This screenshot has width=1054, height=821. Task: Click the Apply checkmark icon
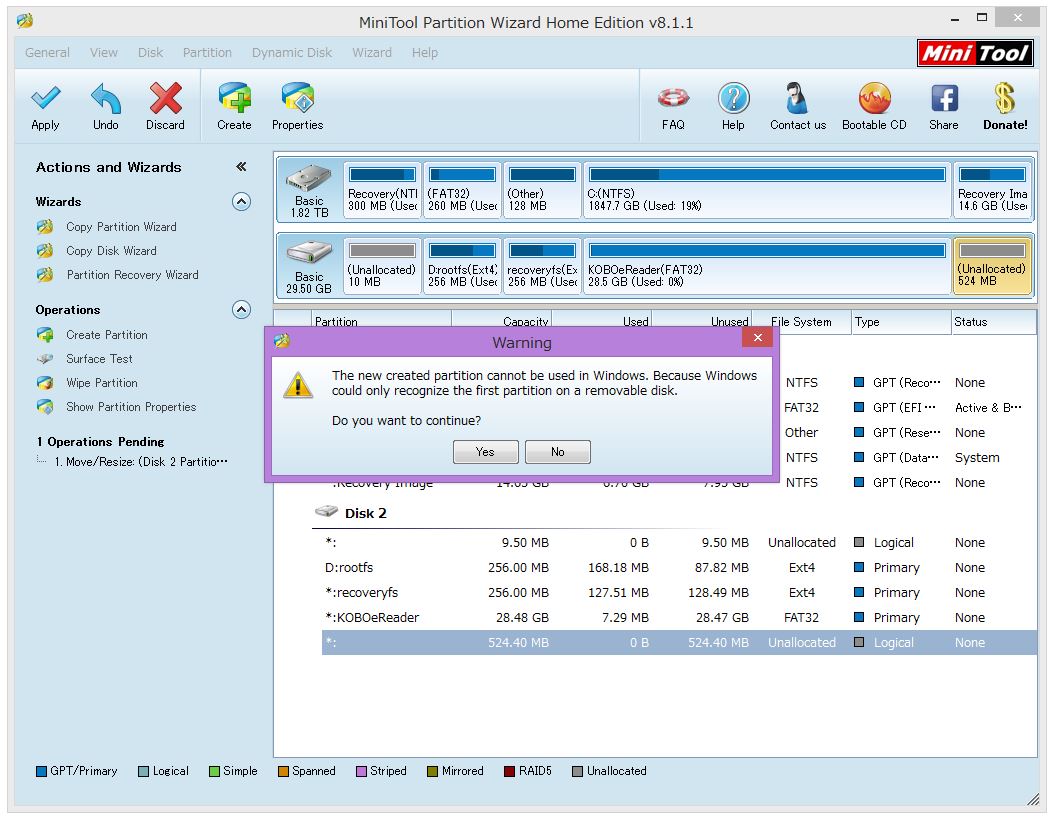(x=46, y=98)
